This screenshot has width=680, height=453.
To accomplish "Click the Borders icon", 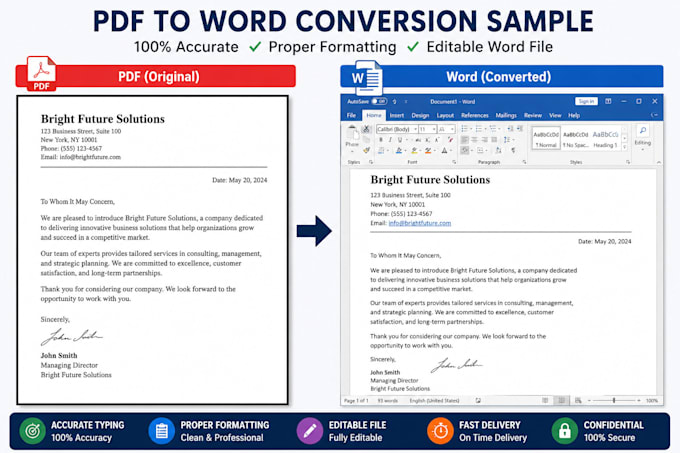I will (480, 150).
